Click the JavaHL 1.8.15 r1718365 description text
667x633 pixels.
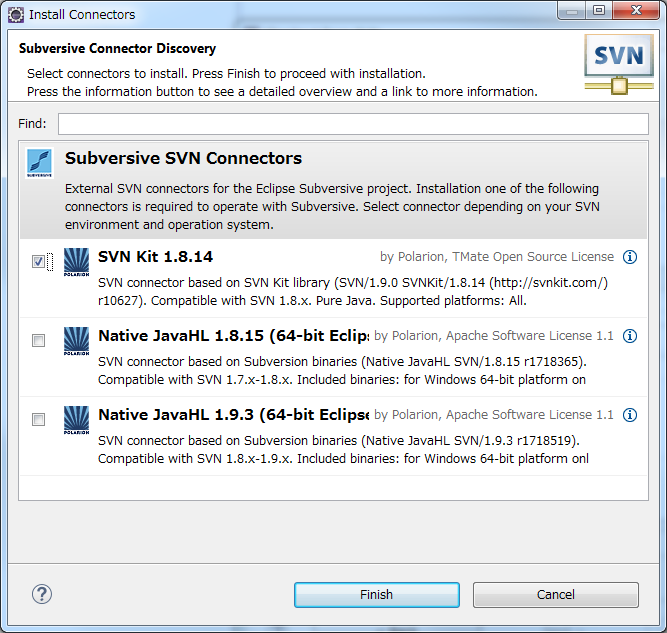coord(342,371)
